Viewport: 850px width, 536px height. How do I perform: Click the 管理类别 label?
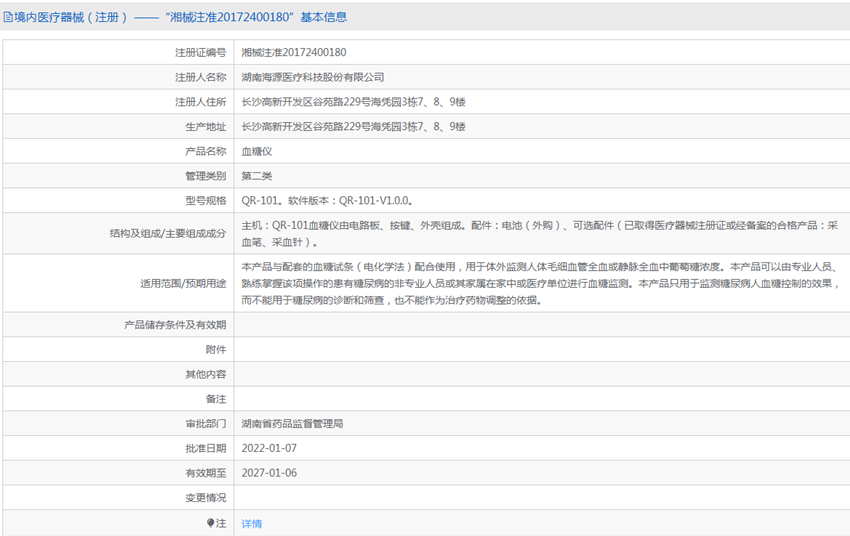pyautogui.click(x=205, y=176)
